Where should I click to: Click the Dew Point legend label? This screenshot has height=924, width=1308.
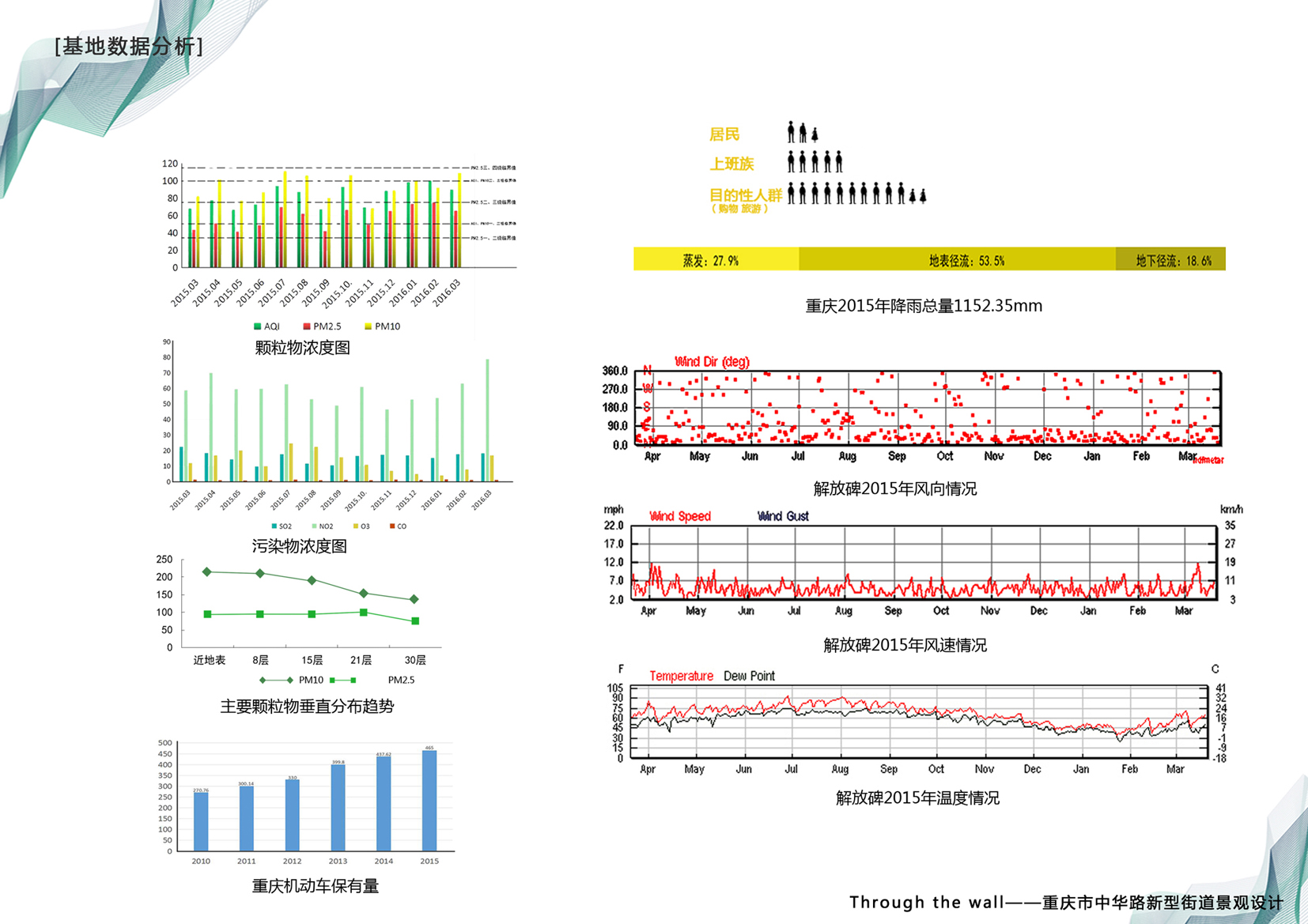749,677
